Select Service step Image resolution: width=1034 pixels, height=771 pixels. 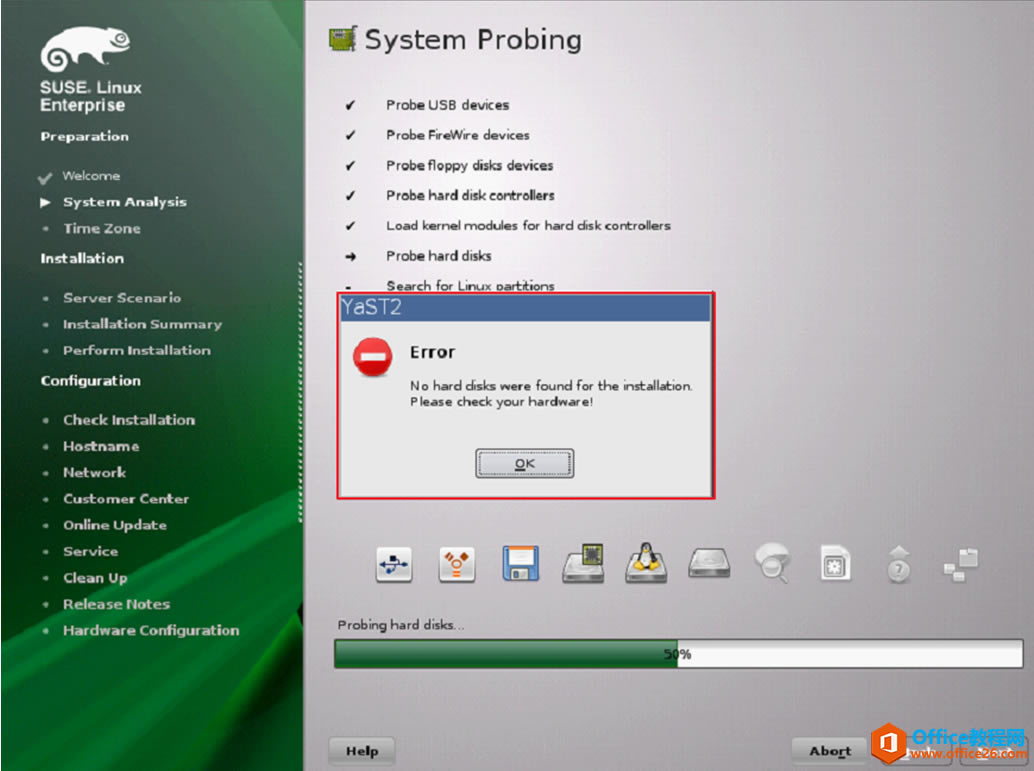[90, 551]
